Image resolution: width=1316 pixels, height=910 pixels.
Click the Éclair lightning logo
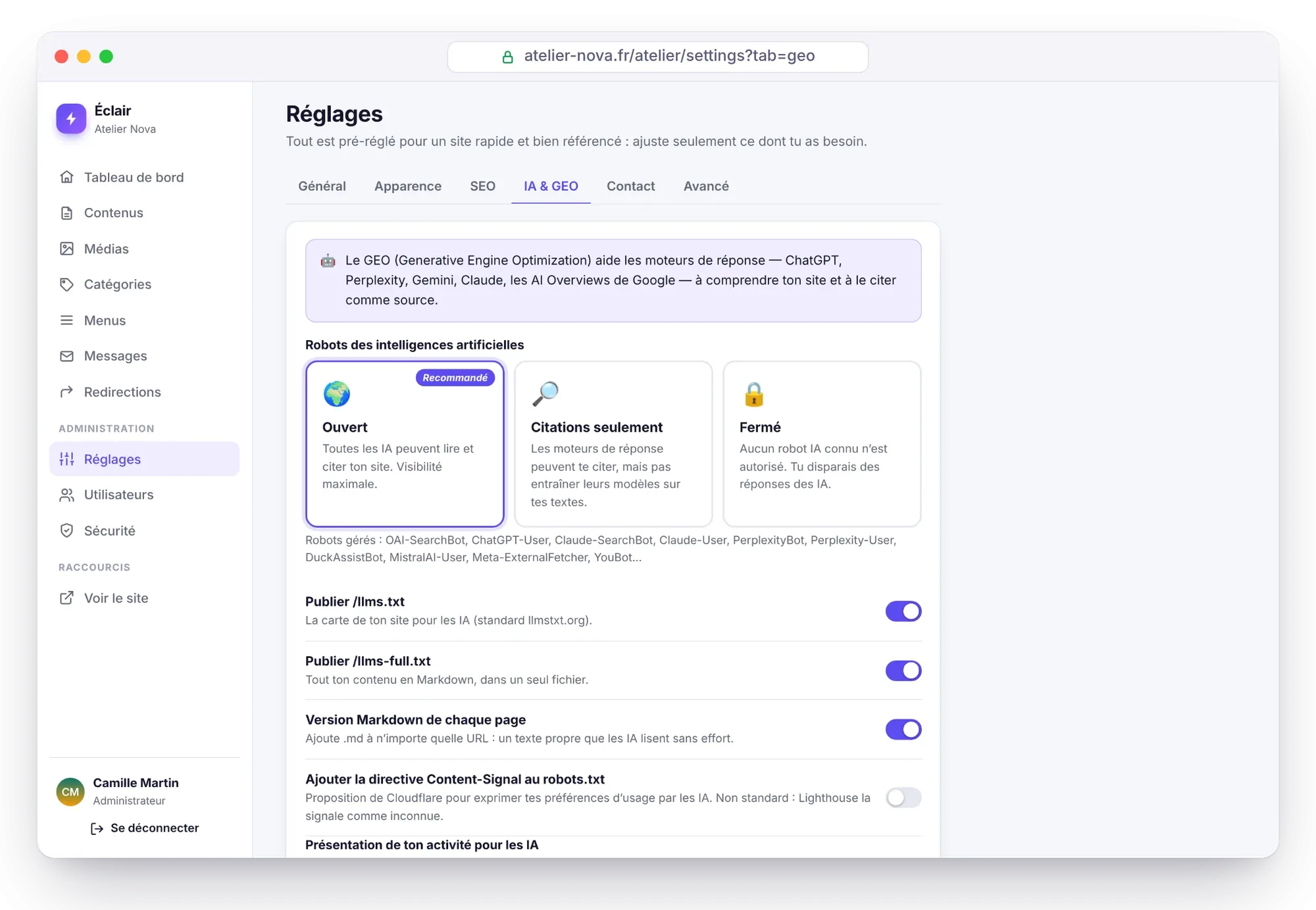coord(71,118)
